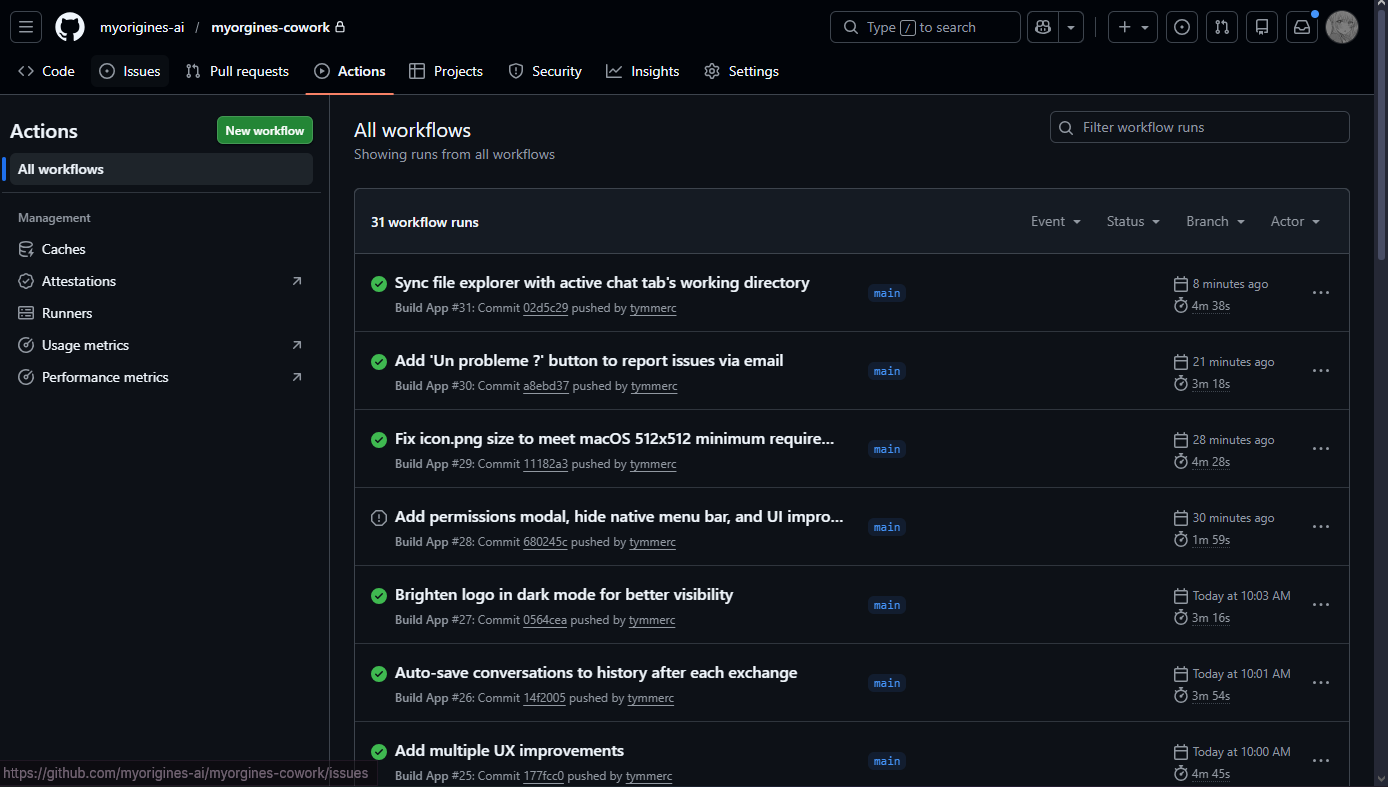
Task: Focus the Filter workflow runs field
Action: (1199, 127)
